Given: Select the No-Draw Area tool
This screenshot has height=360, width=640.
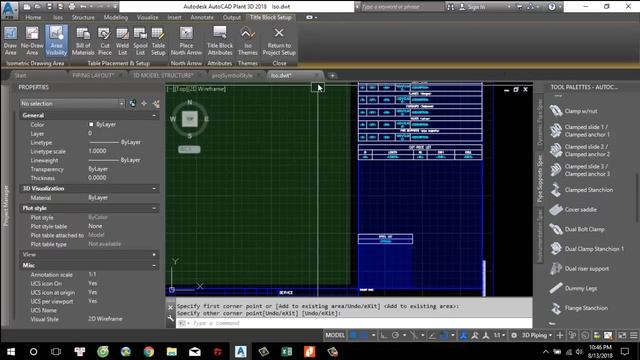Looking at the screenshot, I should click(x=32, y=41).
